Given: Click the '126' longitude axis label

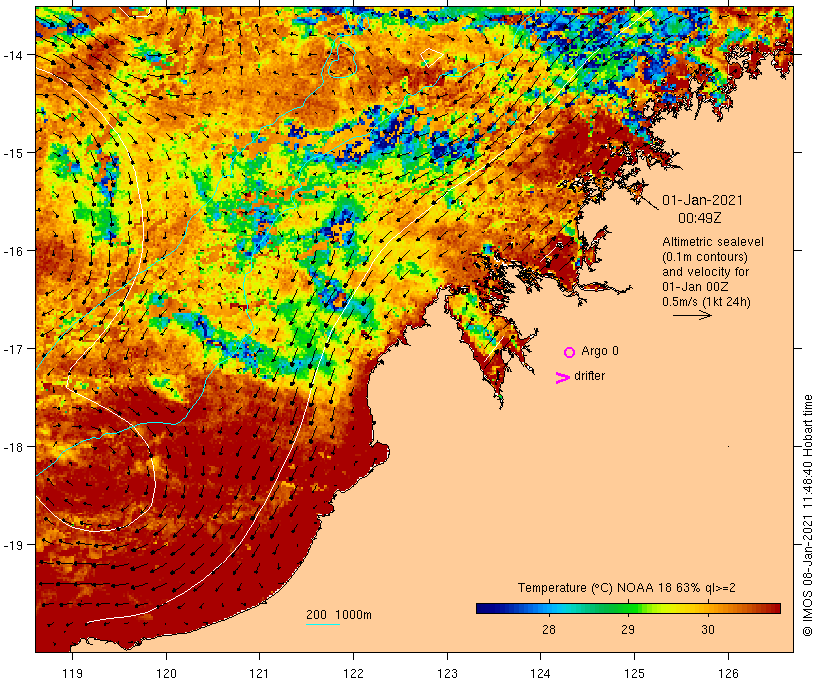Looking at the screenshot, I should coord(728,673).
